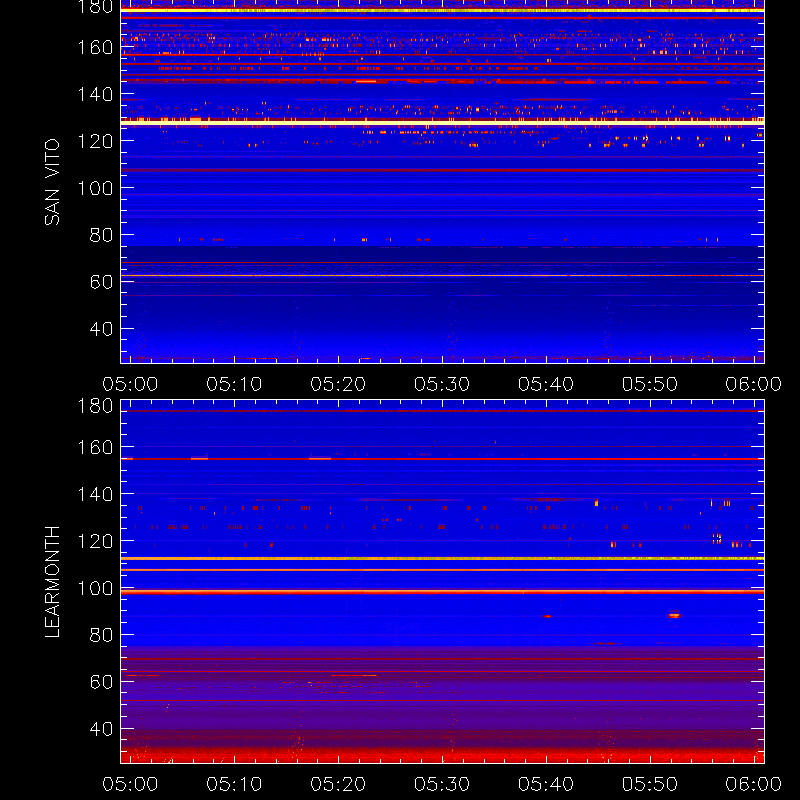
Task: Click the SAN VITO axis title
Action: (x=52, y=182)
